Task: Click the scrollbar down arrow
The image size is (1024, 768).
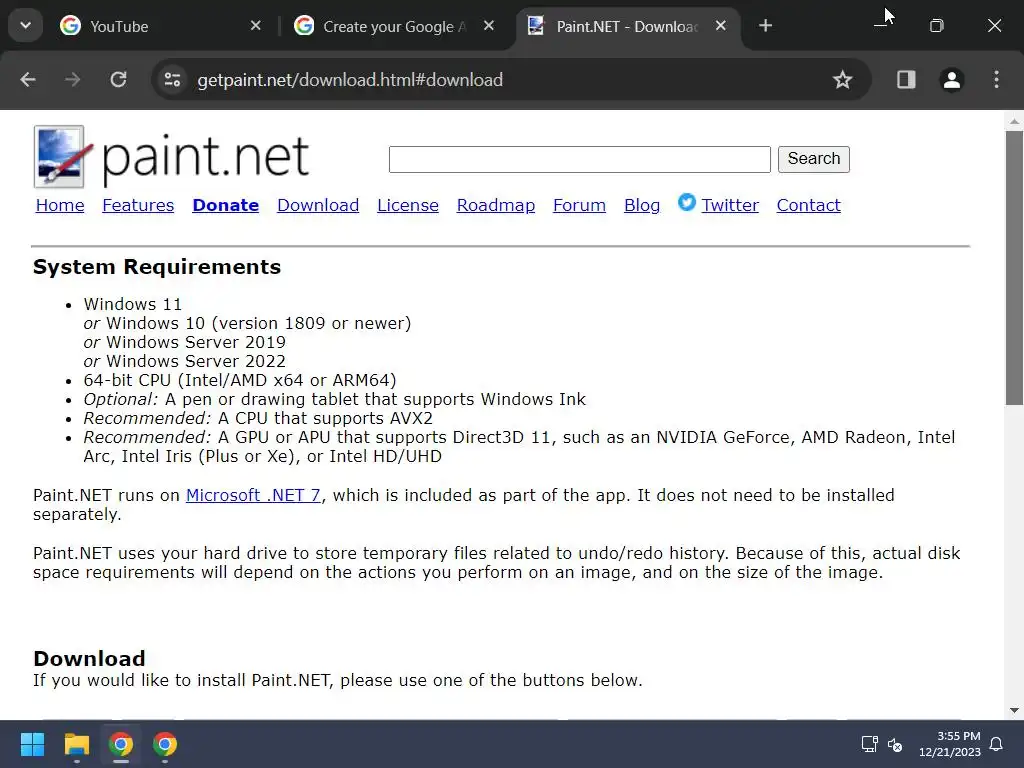Action: (1014, 710)
